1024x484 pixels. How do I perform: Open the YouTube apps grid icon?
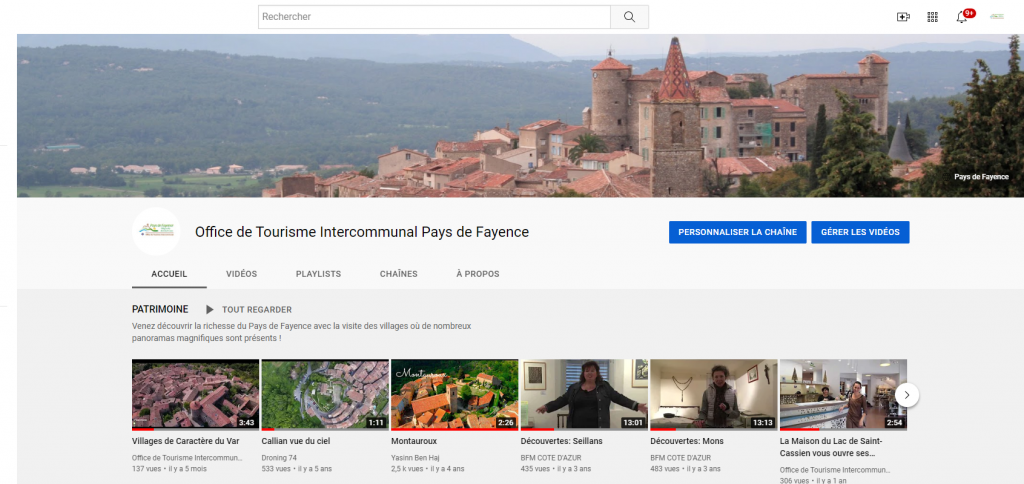pos(932,17)
